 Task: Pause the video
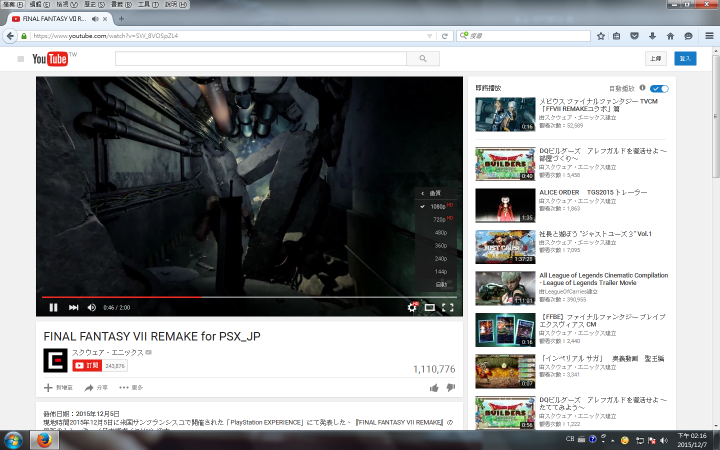click(x=53, y=308)
